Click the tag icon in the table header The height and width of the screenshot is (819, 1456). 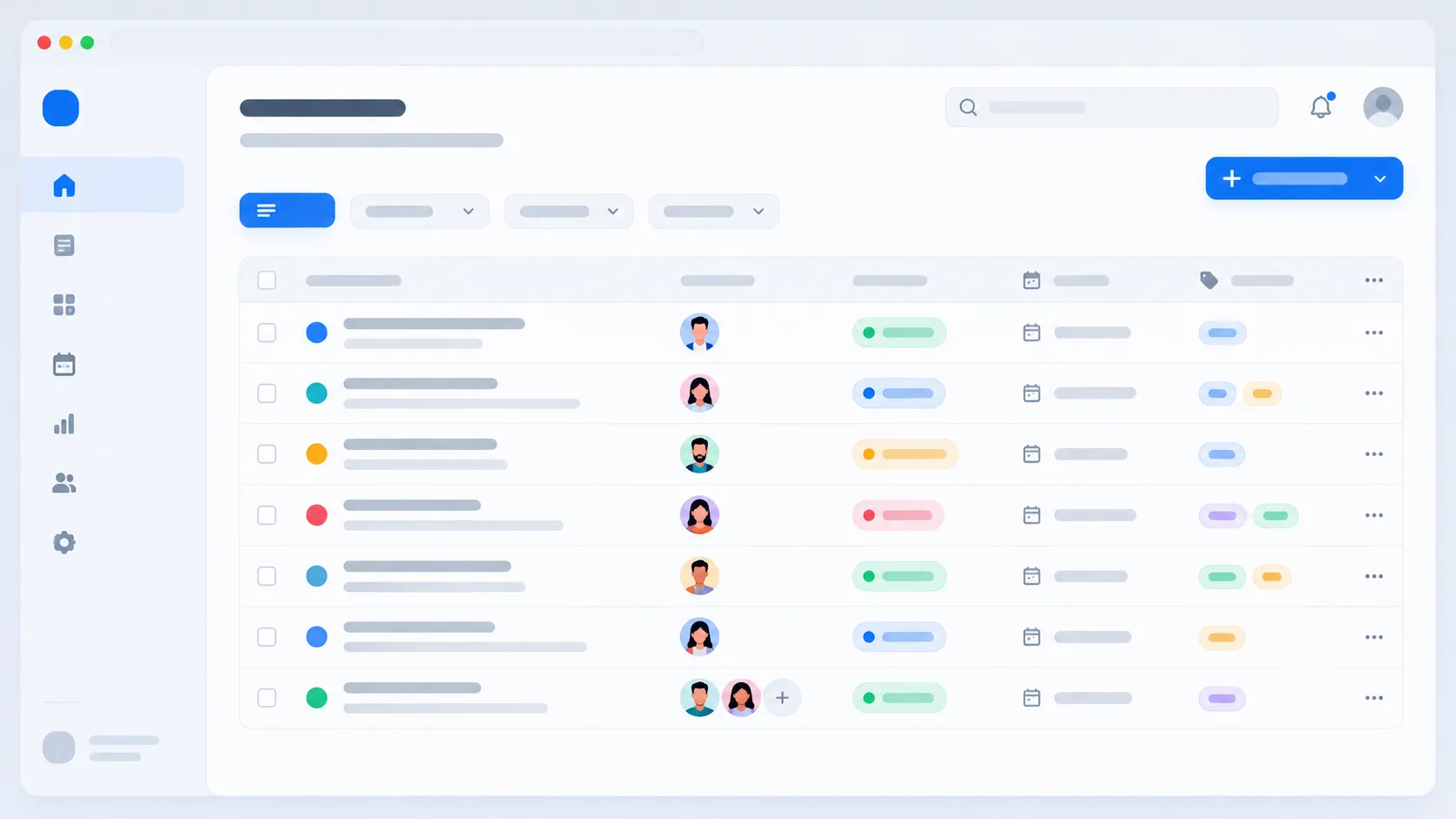click(x=1209, y=280)
